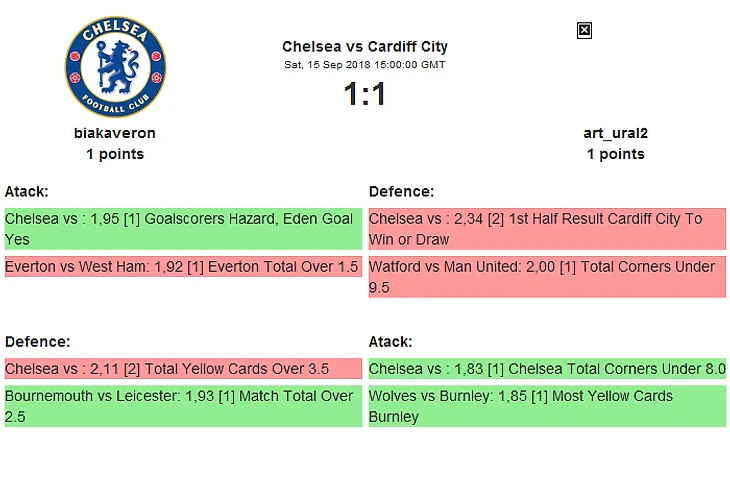Click the Defence heading under art_ural2

click(x=401, y=191)
